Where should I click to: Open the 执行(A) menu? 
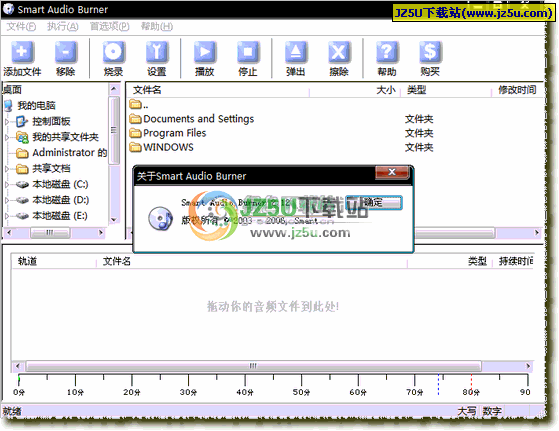click(62, 26)
